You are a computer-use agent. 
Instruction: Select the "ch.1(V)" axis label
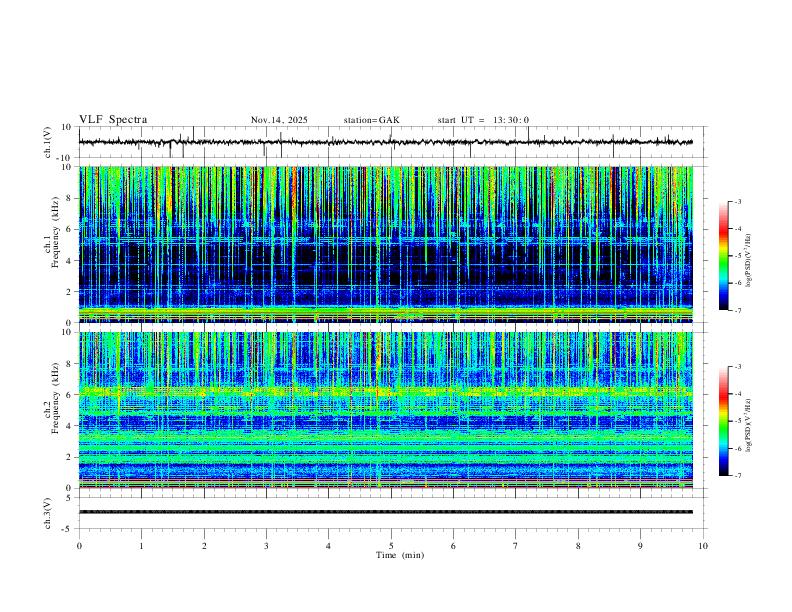pos(48,142)
